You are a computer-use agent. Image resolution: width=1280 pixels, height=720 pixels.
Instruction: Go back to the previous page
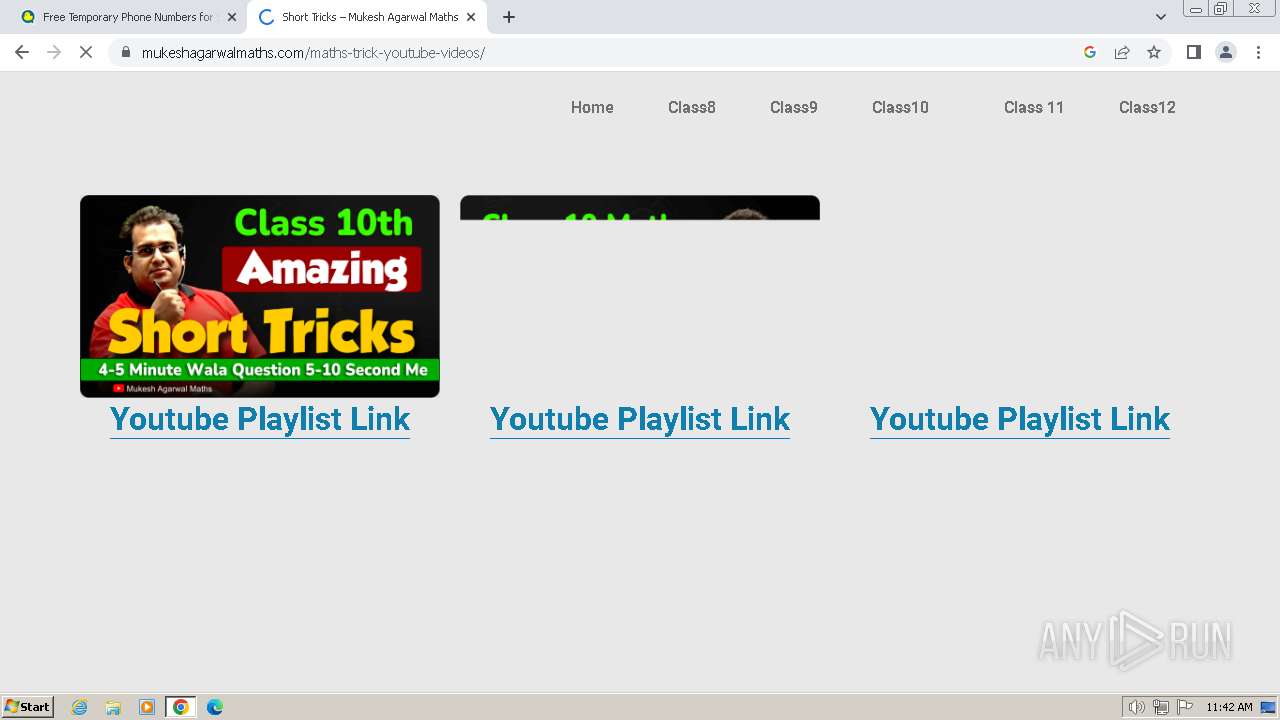tap(22, 52)
